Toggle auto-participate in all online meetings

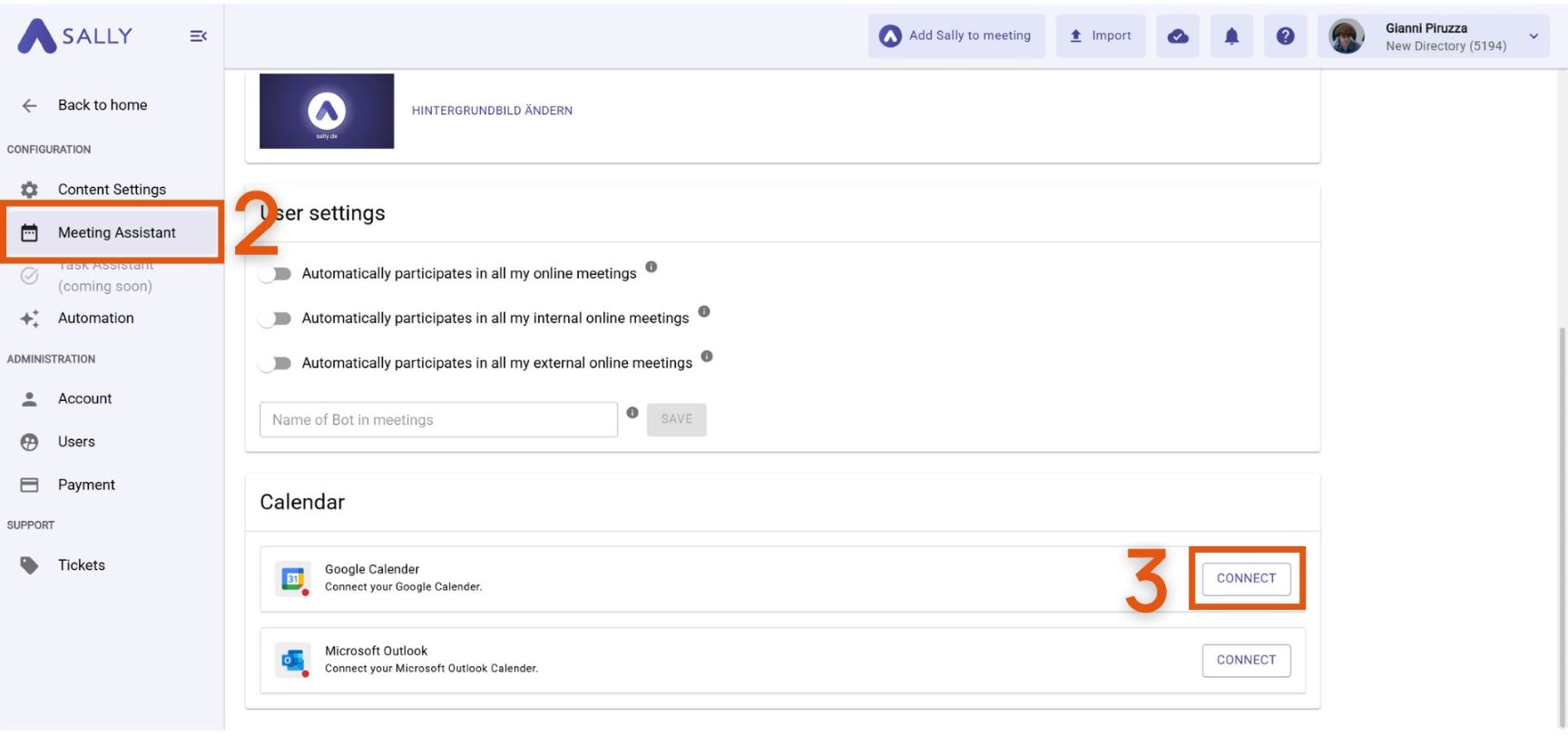pyautogui.click(x=275, y=274)
